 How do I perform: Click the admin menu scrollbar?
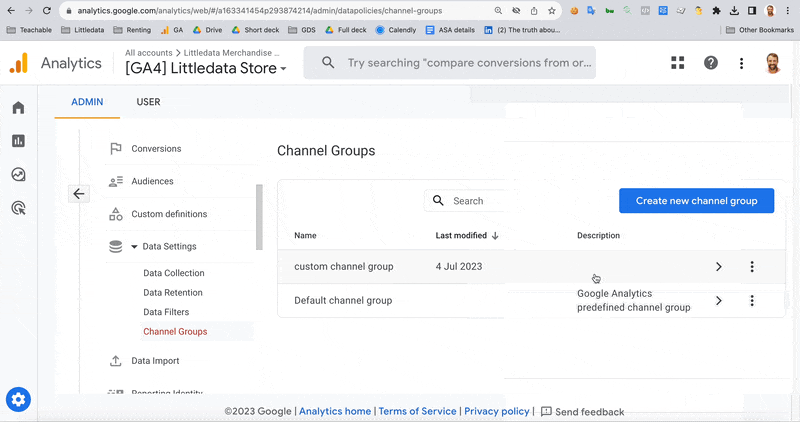pos(259,217)
